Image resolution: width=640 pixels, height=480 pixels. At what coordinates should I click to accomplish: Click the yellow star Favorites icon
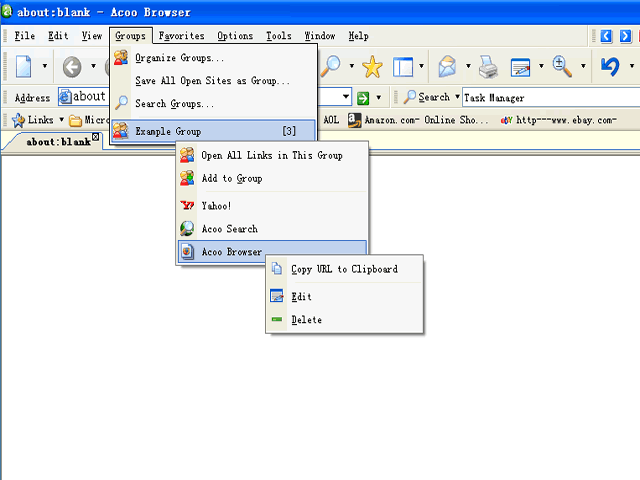tap(372, 67)
